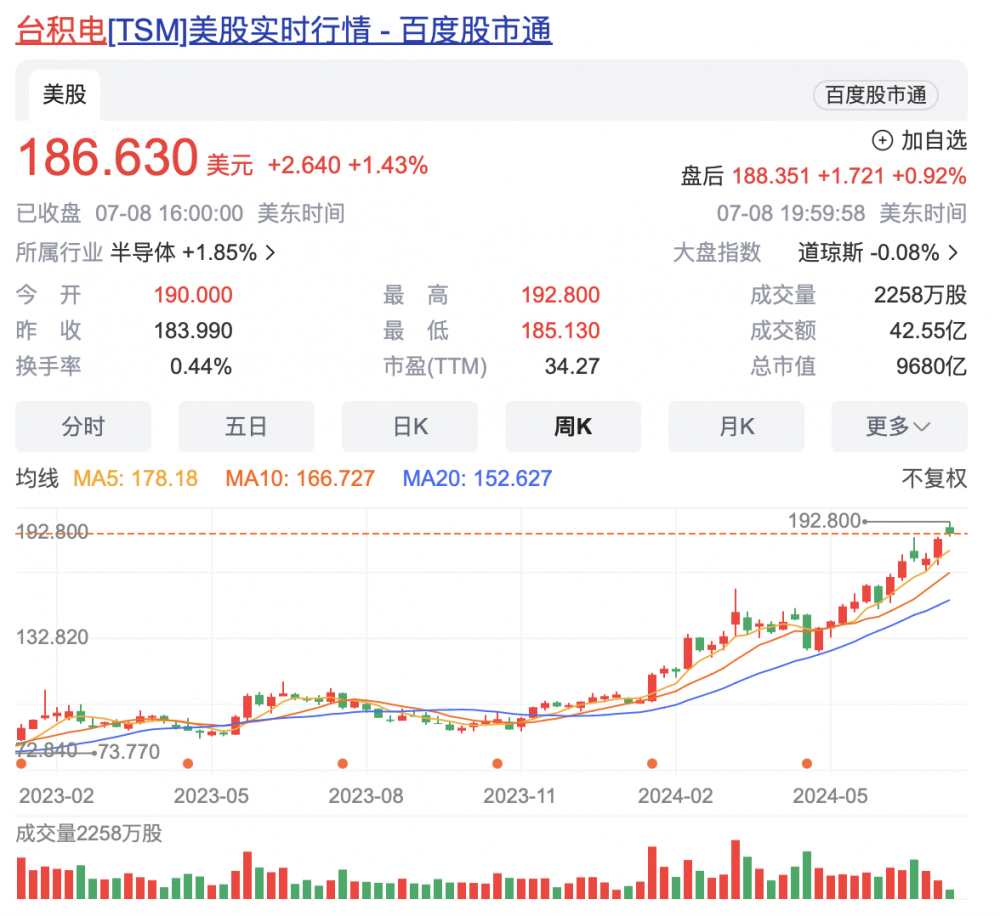
Task: Open the 更多 dropdown
Action: coord(899,426)
